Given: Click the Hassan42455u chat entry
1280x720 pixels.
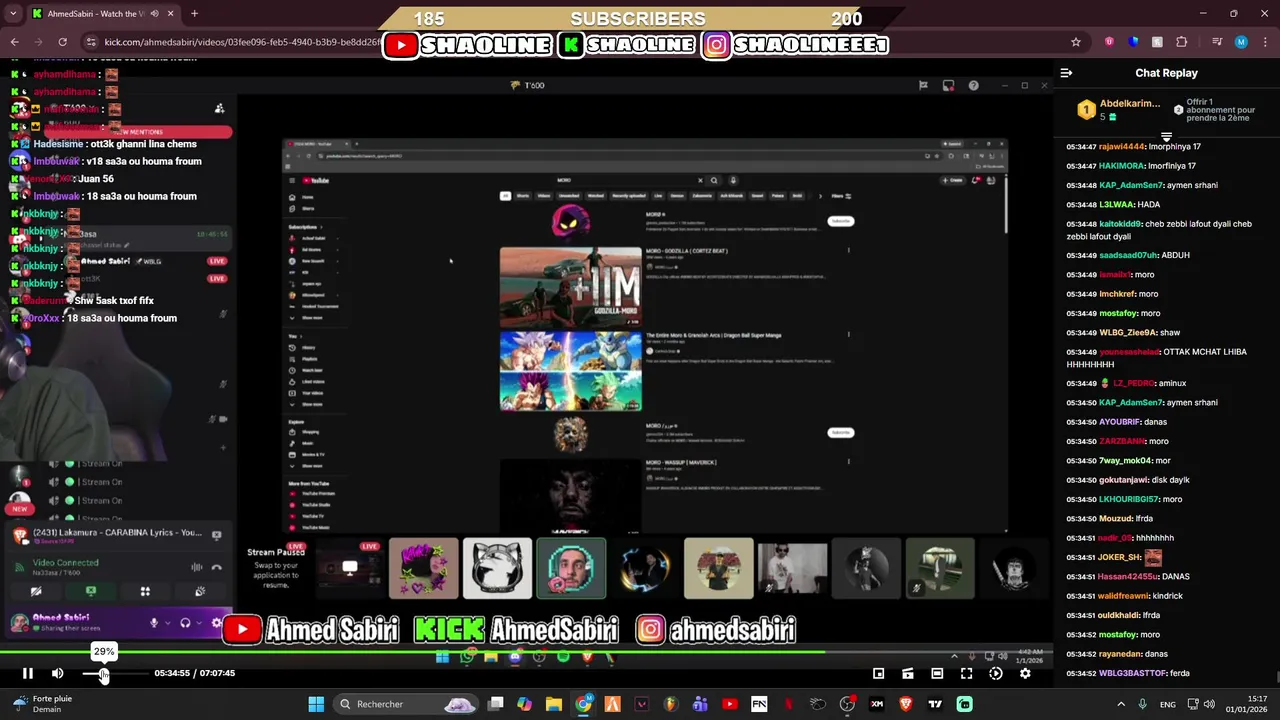Looking at the screenshot, I should click(x=1130, y=577).
